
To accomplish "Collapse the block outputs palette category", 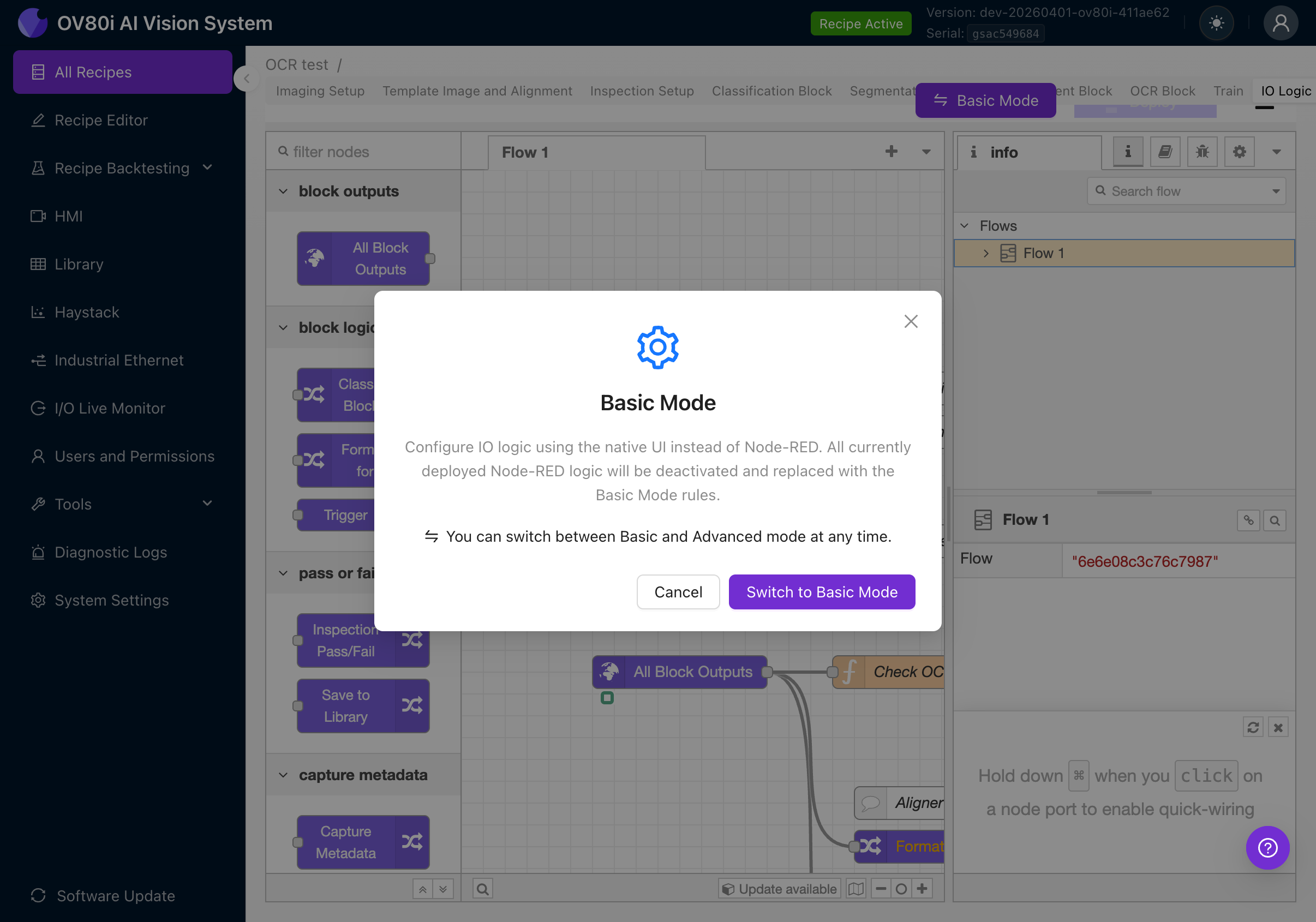I will tap(283, 191).
